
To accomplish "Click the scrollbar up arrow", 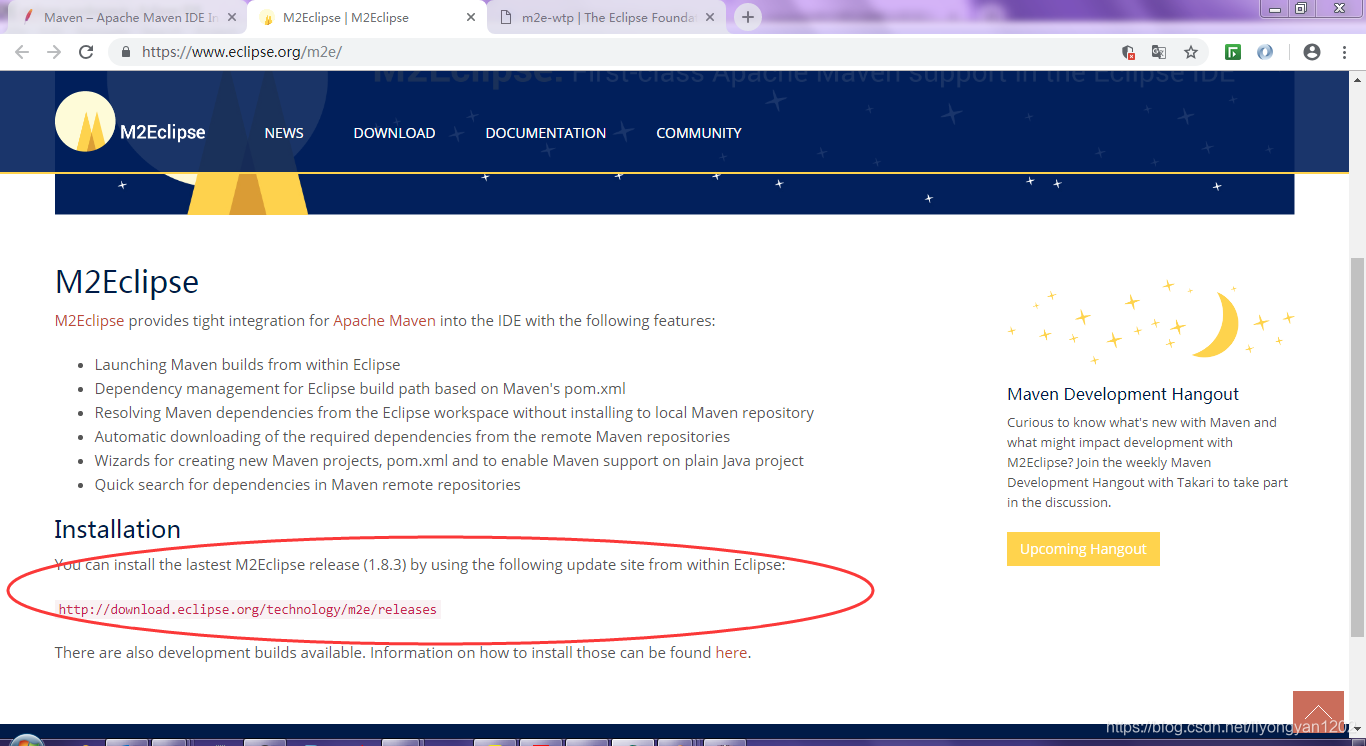I will [x=1357, y=80].
